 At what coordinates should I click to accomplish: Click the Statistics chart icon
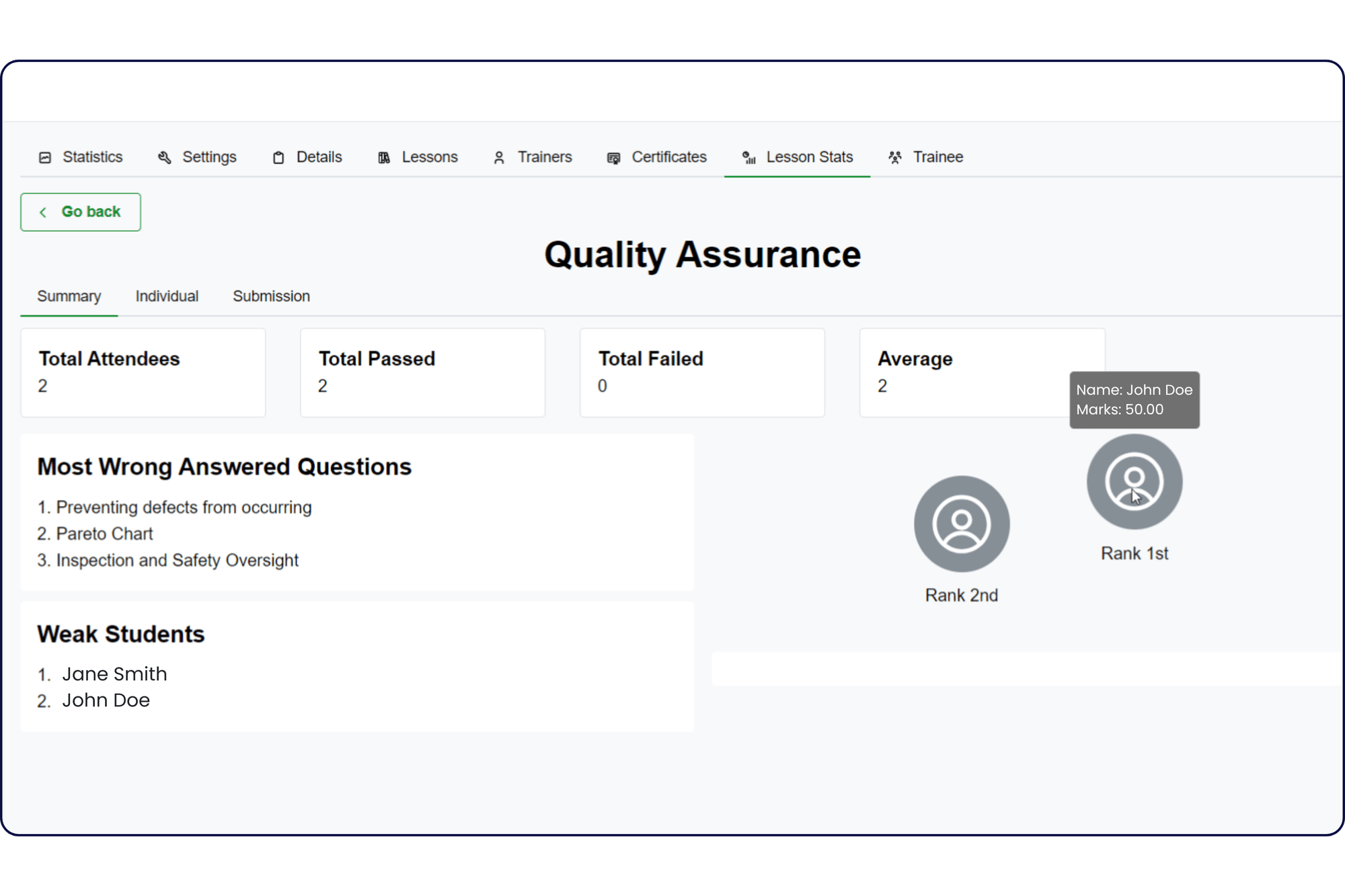pyautogui.click(x=45, y=158)
